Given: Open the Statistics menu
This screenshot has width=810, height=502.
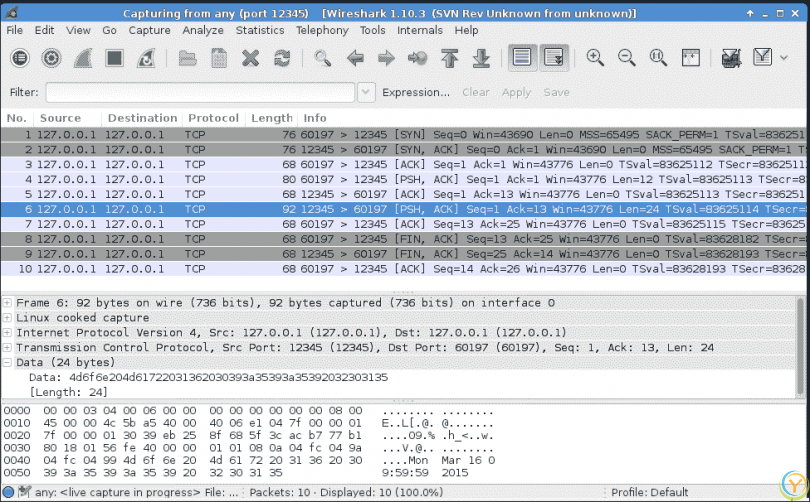Looking at the screenshot, I should click(259, 30).
